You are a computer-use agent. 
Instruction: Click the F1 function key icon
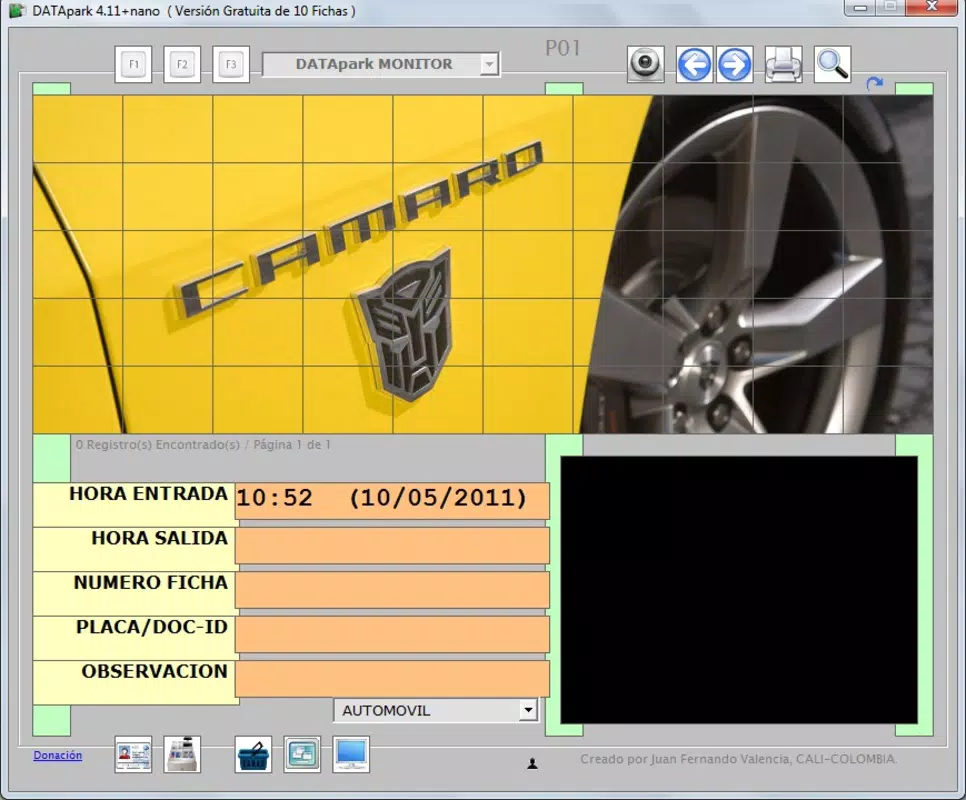tap(133, 64)
